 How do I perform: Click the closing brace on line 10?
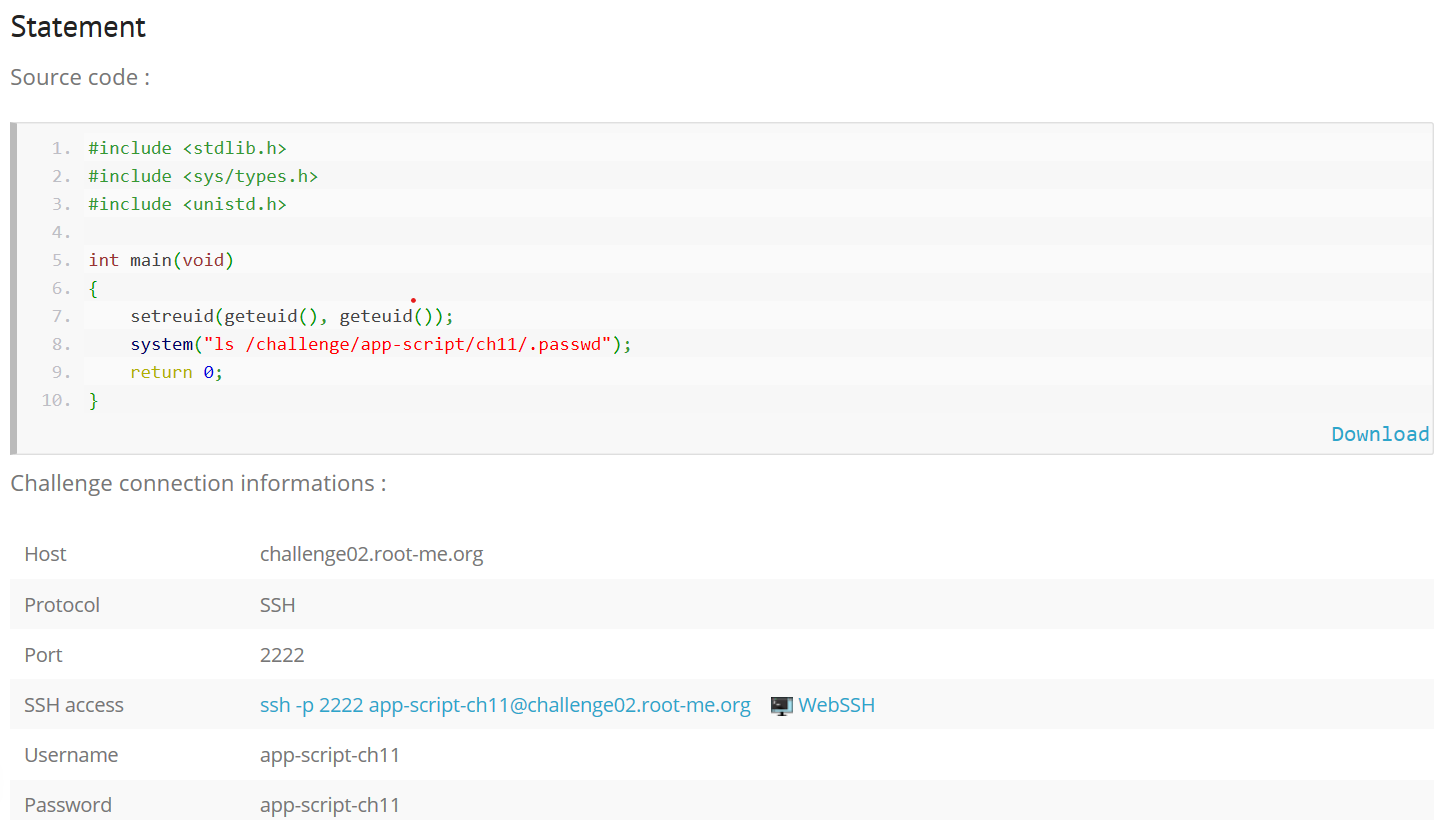(93, 400)
